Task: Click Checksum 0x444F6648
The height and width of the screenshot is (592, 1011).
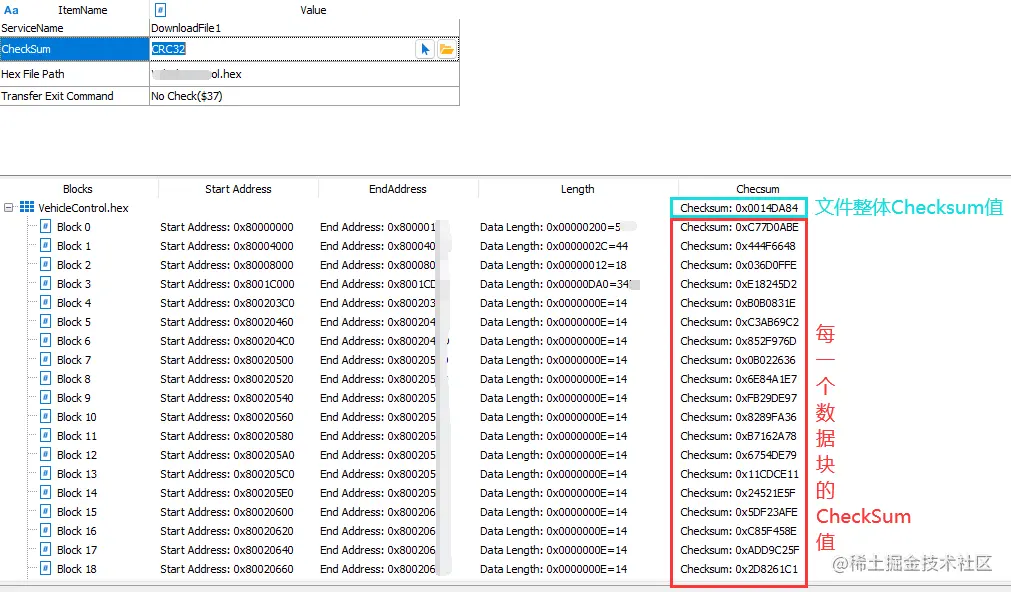Action: click(x=738, y=246)
